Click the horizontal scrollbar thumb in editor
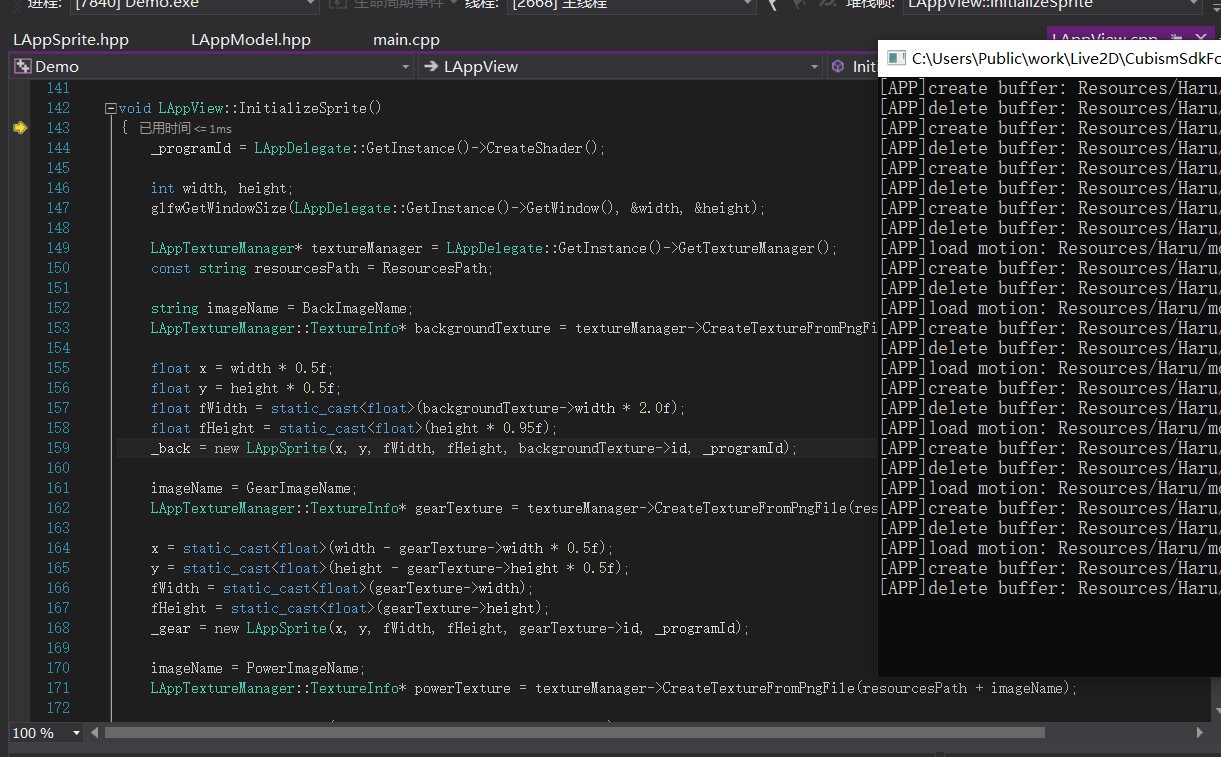This screenshot has height=757, width=1221. (x=575, y=733)
